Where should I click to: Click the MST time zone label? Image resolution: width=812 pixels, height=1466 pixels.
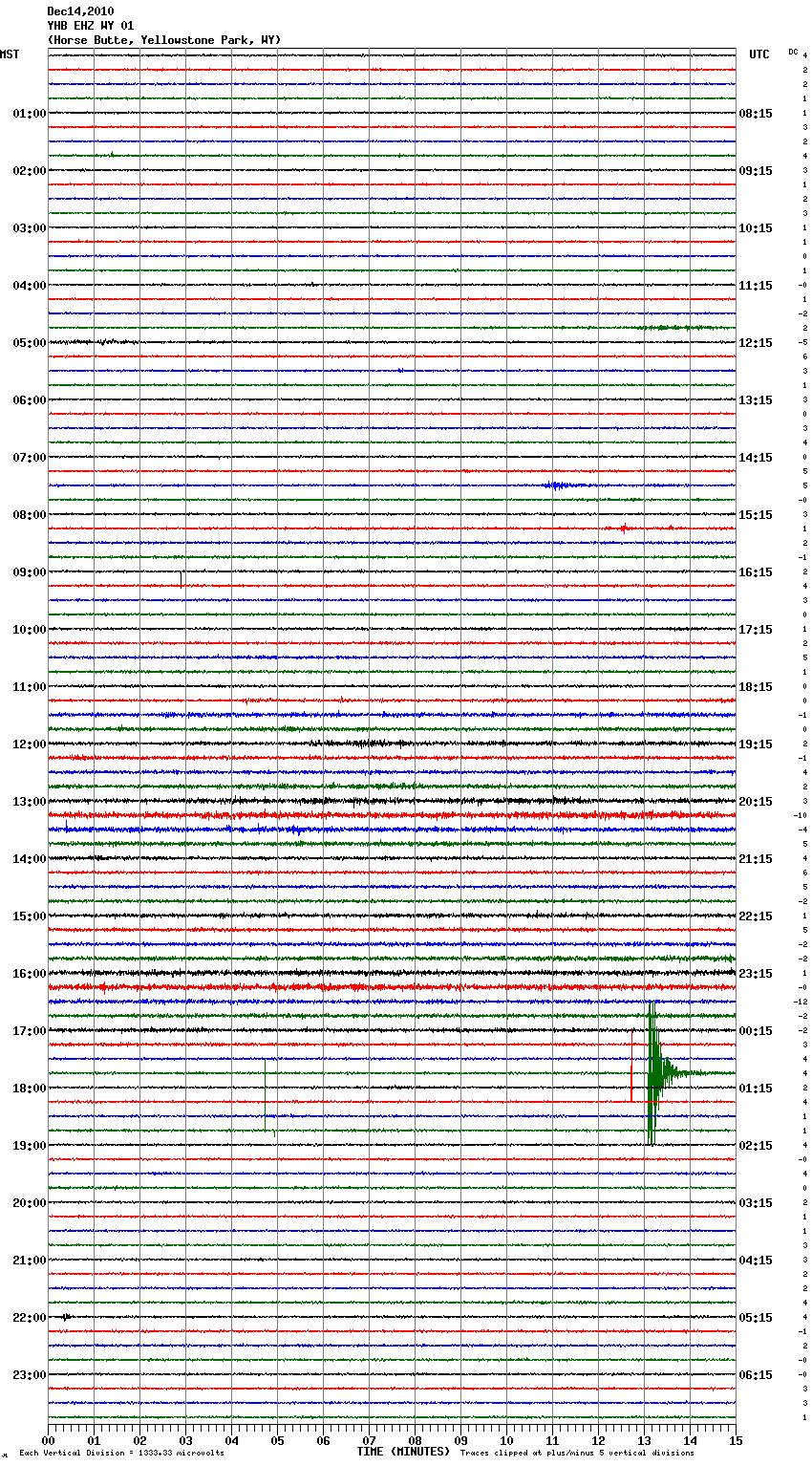(10, 54)
